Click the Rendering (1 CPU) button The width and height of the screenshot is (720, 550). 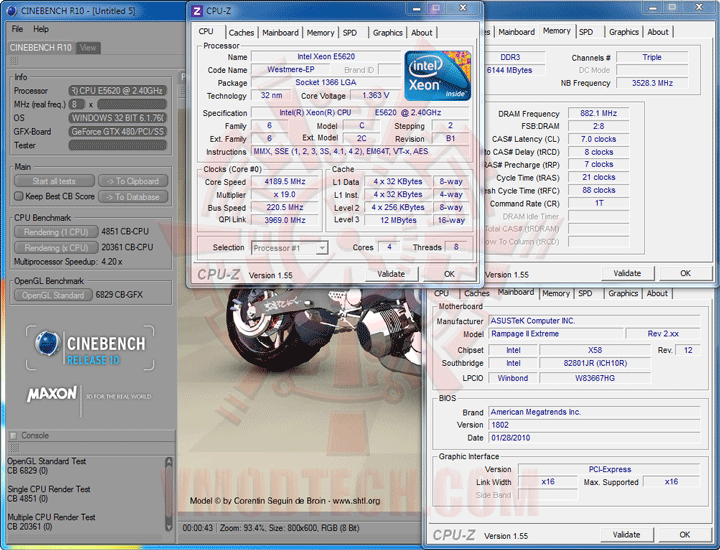click(x=55, y=232)
